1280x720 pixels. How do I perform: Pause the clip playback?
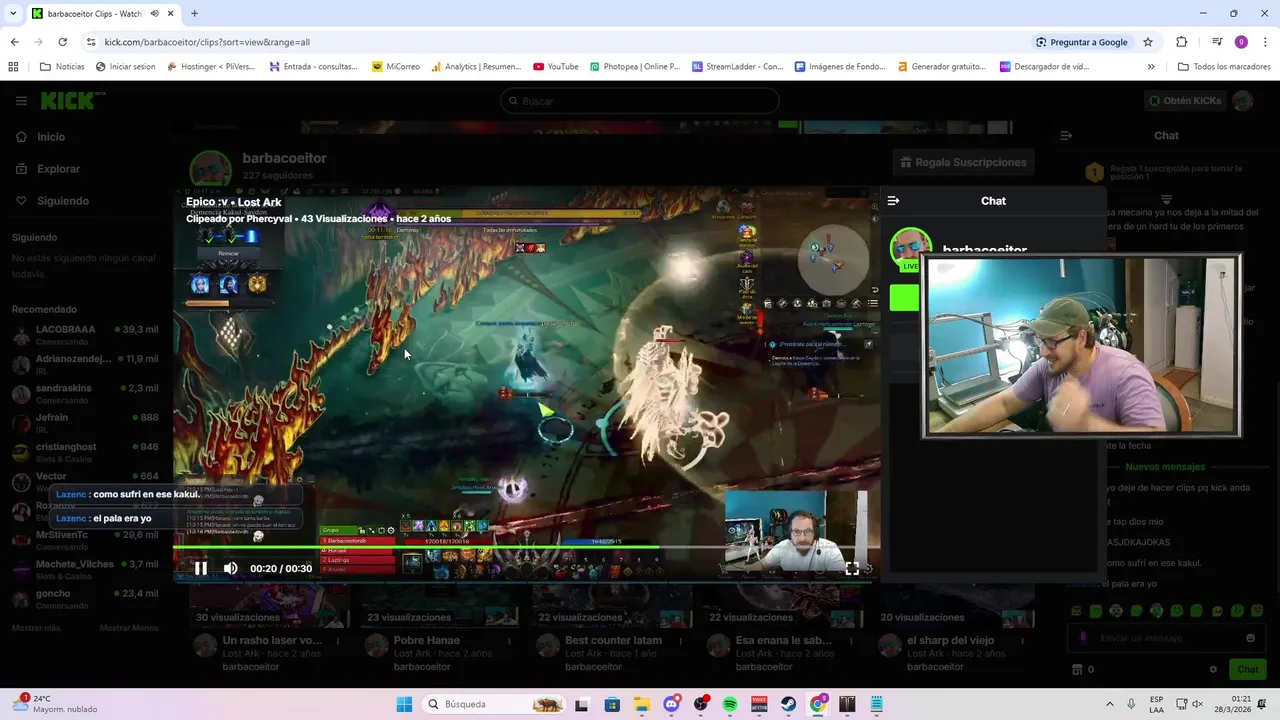coord(200,568)
